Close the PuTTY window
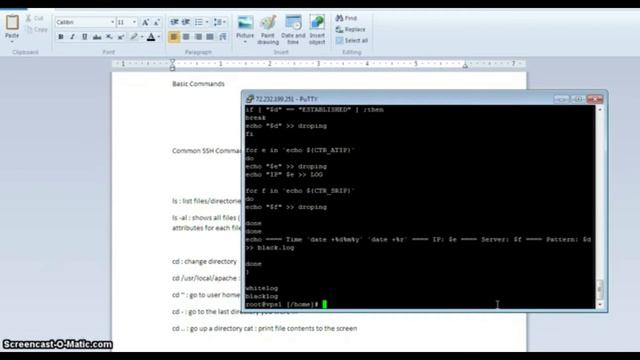Screen dimensions: 640x360 [x=595, y=99]
